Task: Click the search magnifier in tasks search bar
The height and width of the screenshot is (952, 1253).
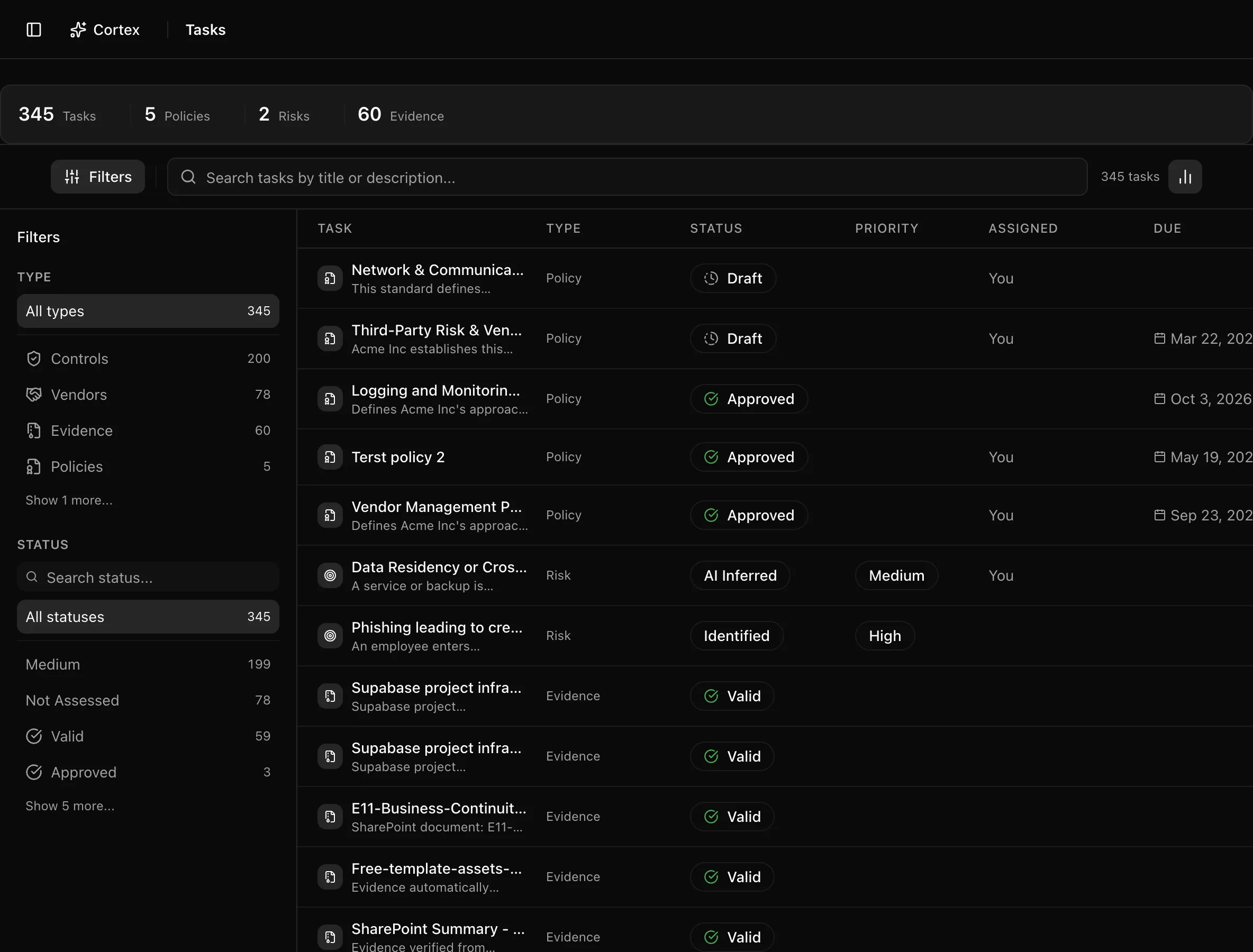Action: point(188,177)
